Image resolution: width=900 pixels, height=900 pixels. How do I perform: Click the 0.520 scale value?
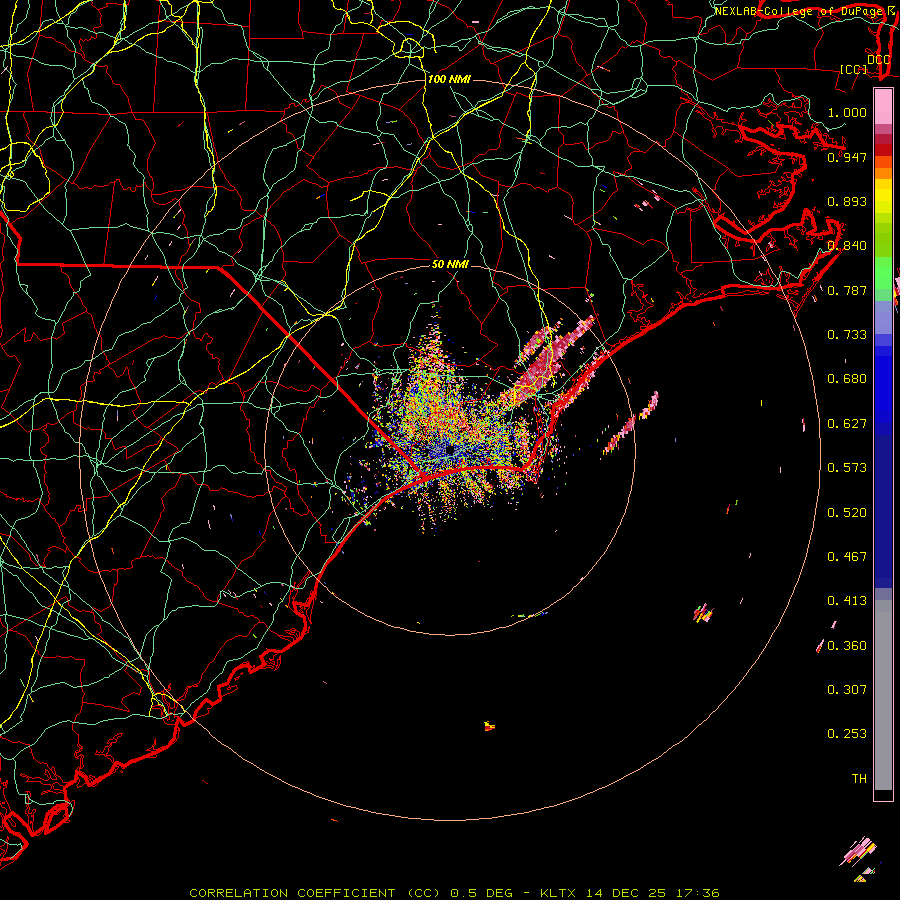coord(847,513)
